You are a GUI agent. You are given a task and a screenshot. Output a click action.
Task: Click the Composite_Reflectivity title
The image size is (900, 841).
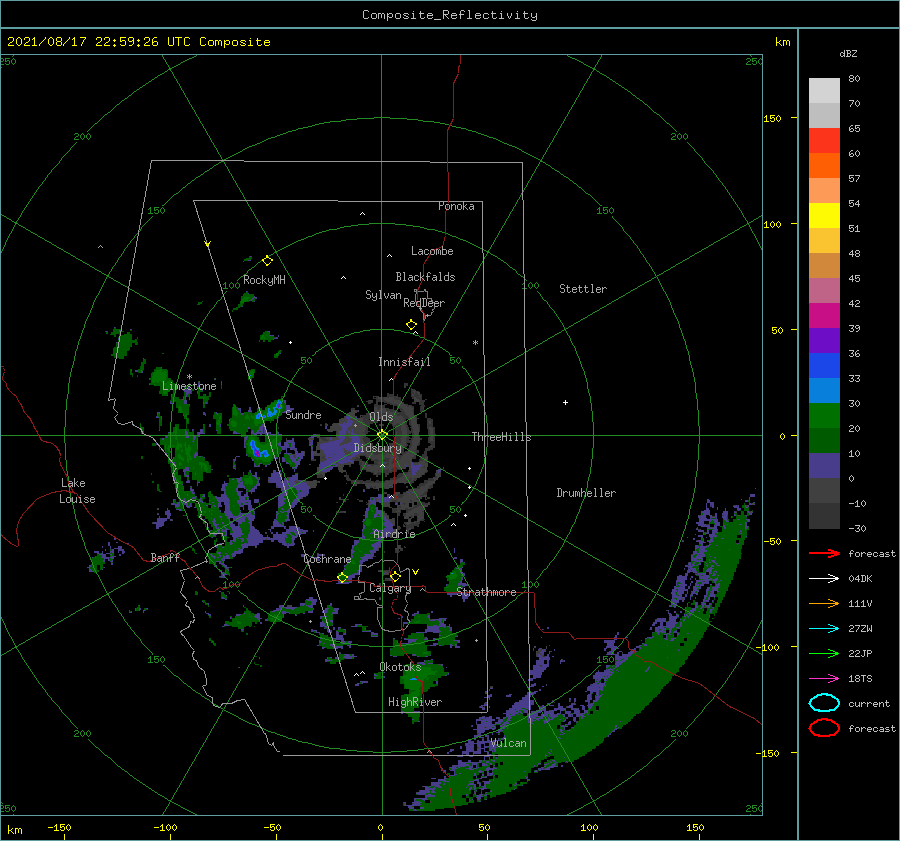tap(450, 15)
